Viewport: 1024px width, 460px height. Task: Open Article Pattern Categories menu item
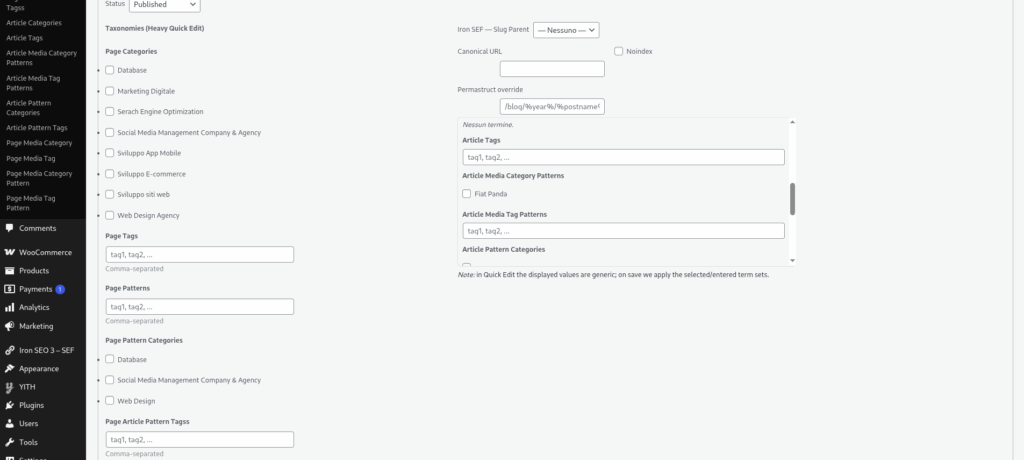[29, 108]
